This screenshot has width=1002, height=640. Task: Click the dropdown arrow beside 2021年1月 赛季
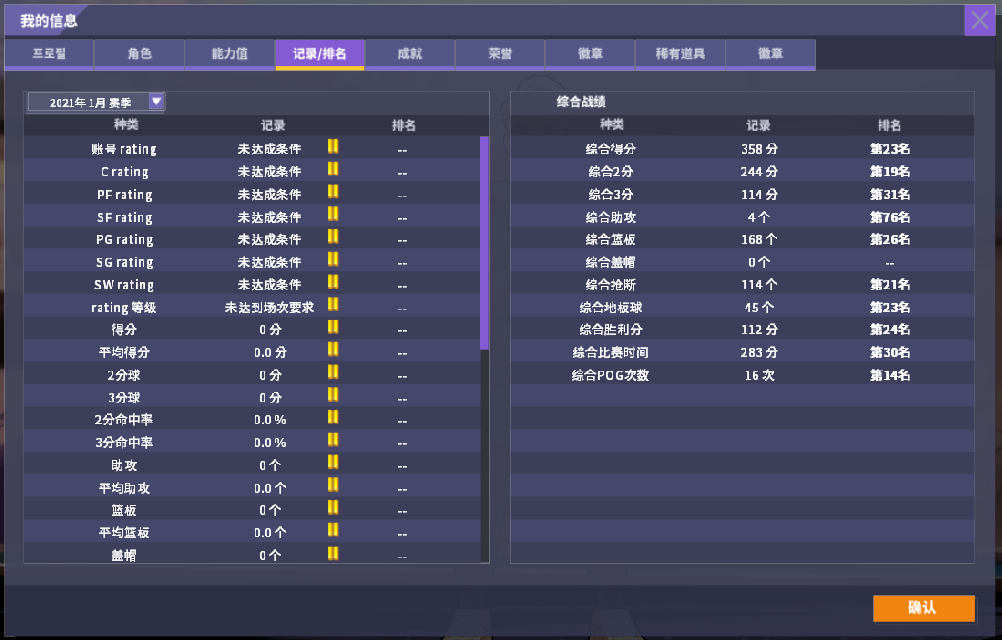[157, 101]
